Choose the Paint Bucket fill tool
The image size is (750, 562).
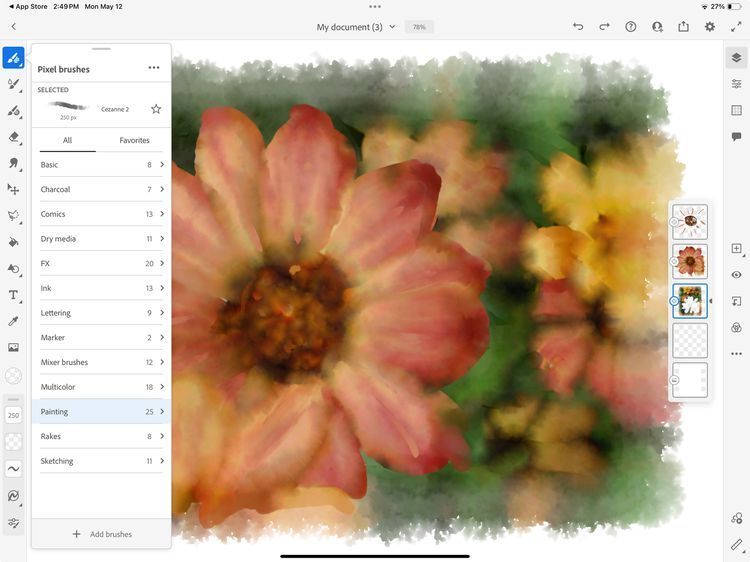tap(14, 242)
